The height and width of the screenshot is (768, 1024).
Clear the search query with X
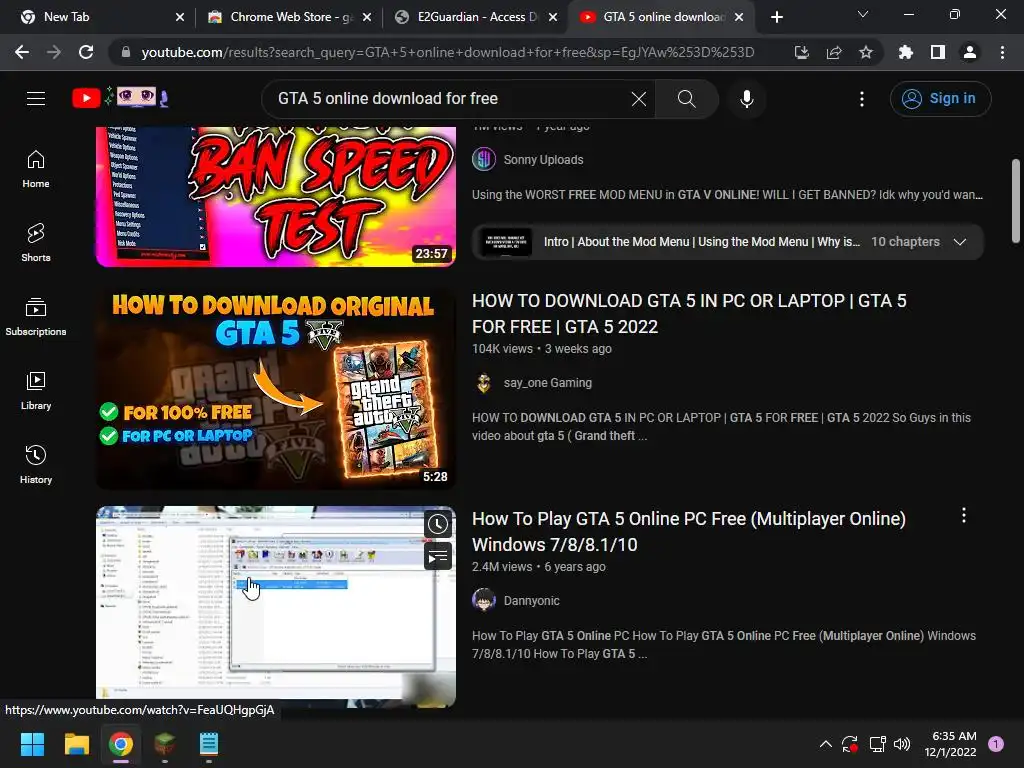pyautogui.click(x=639, y=99)
